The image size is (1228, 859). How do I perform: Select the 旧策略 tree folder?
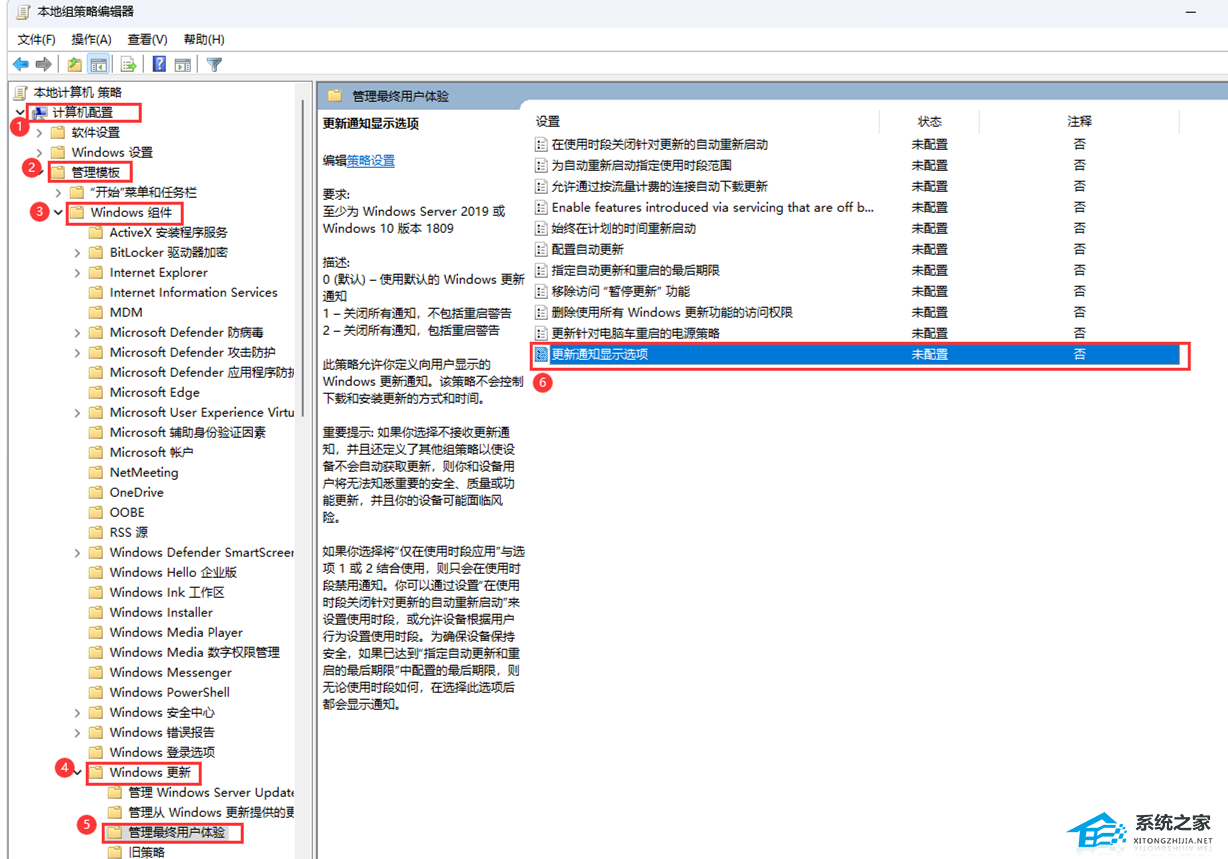click(x=147, y=852)
